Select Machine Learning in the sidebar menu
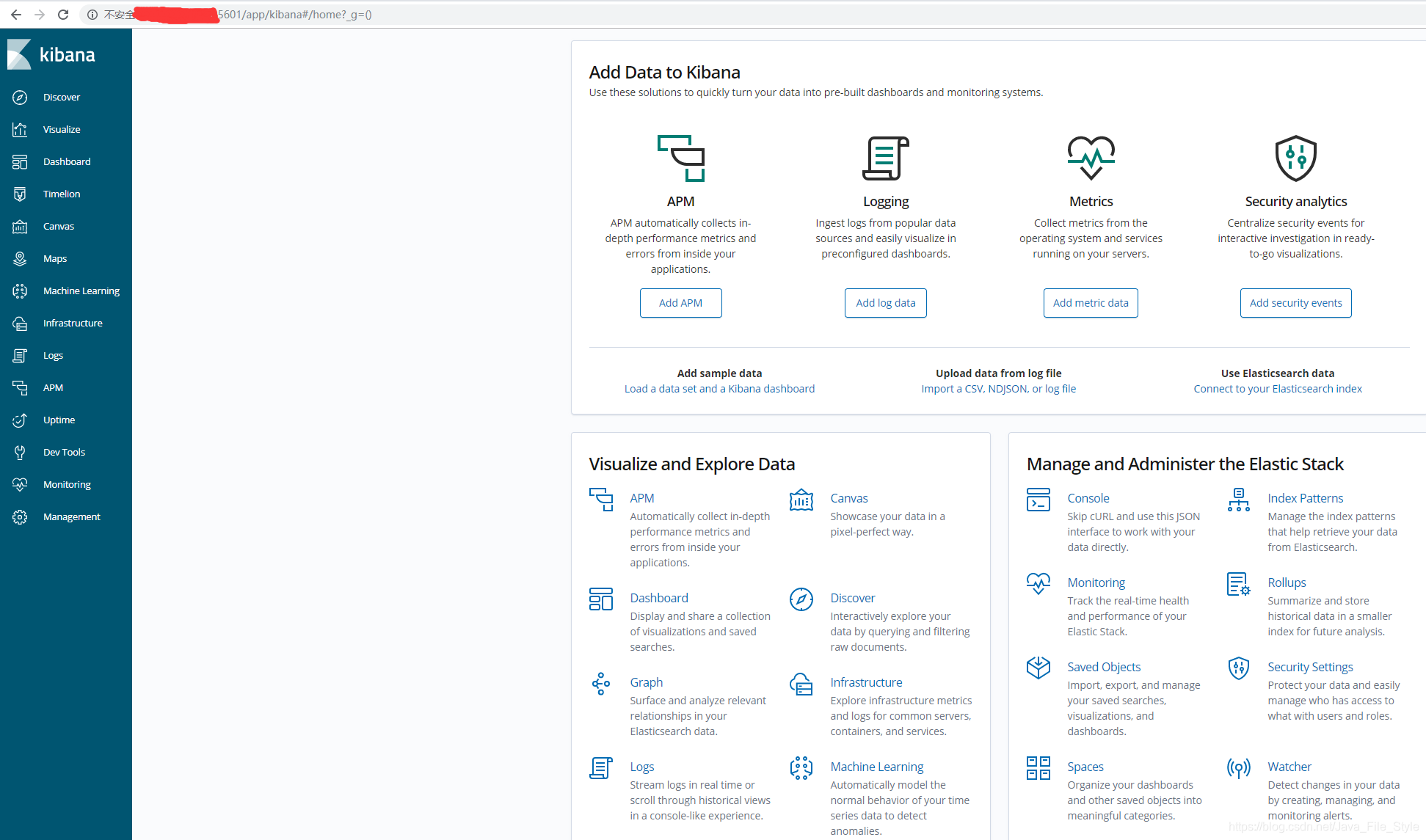This screenshot has width=1426, height=840. tap(81, 291)
